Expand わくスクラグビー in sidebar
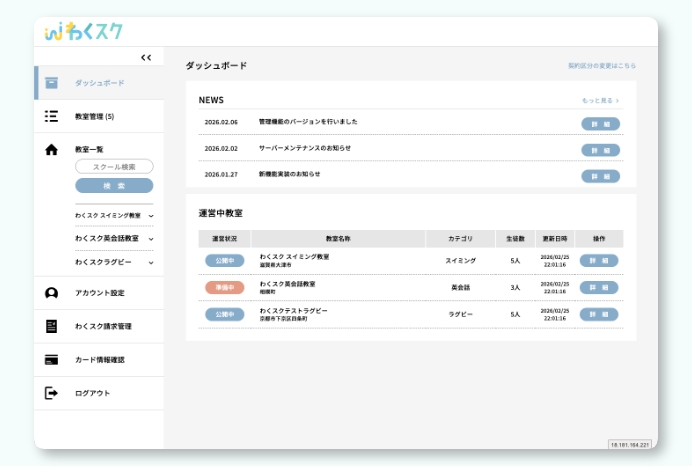This screenshot has height=474, width=692. [x=151, y=263]
